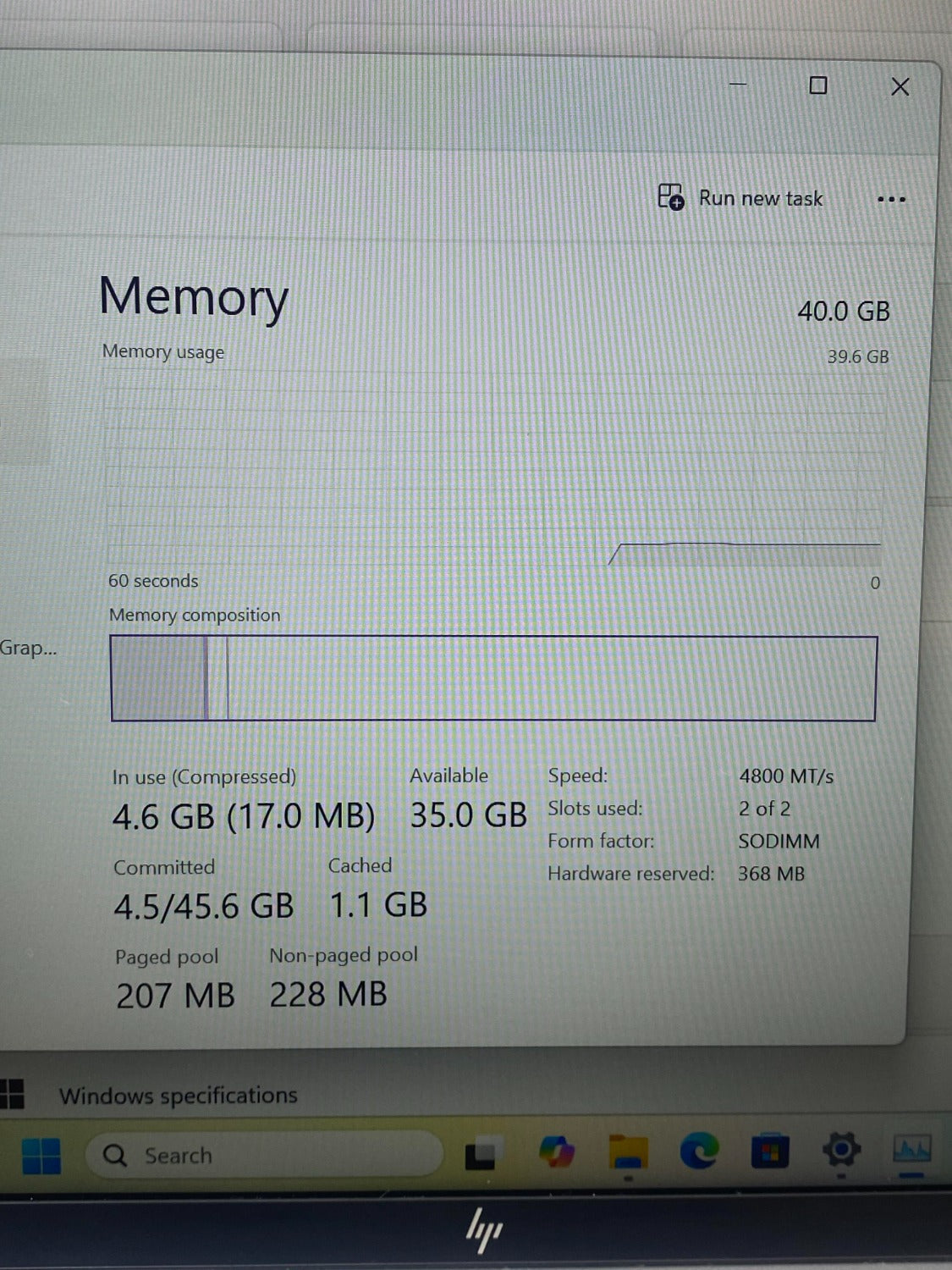952x1270 pixels.
Task: Open Task View from the taskbar
Action: 481,1153
